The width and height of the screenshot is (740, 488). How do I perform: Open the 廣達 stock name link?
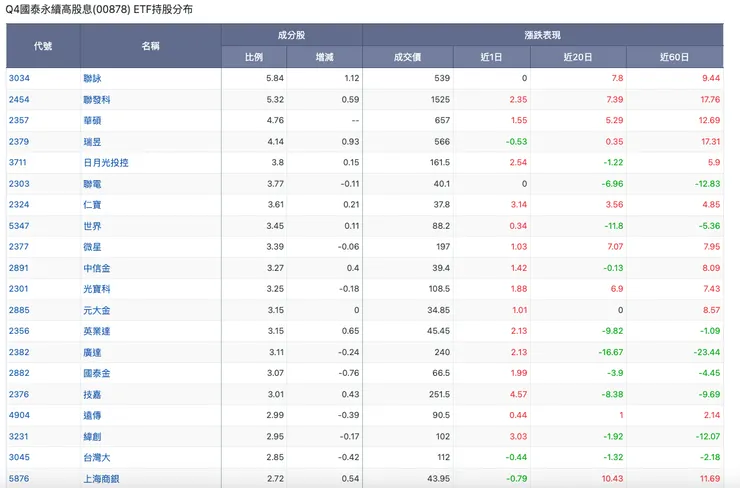coord(92,352)
